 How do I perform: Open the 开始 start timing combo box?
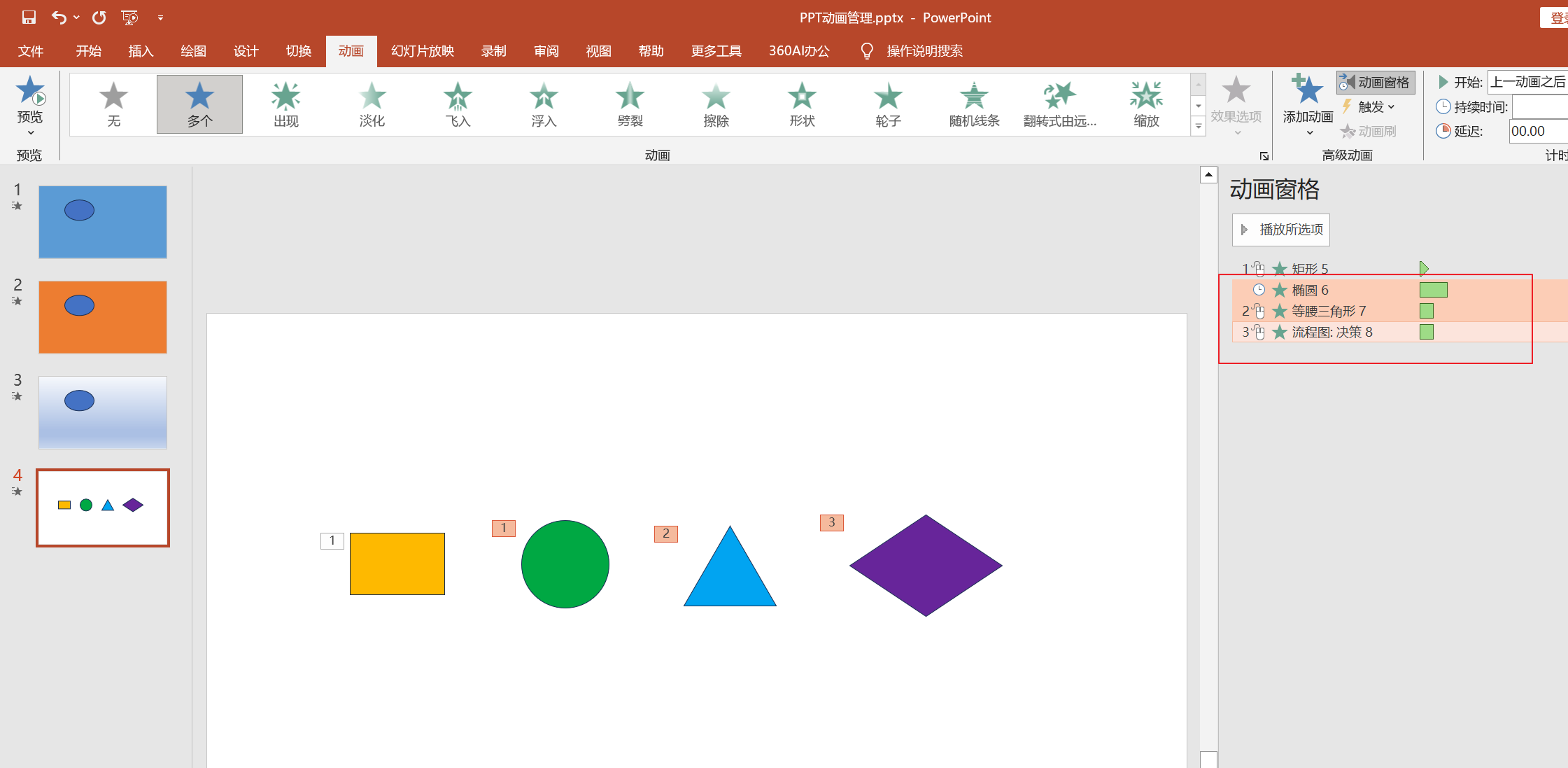pos(1527,83)
